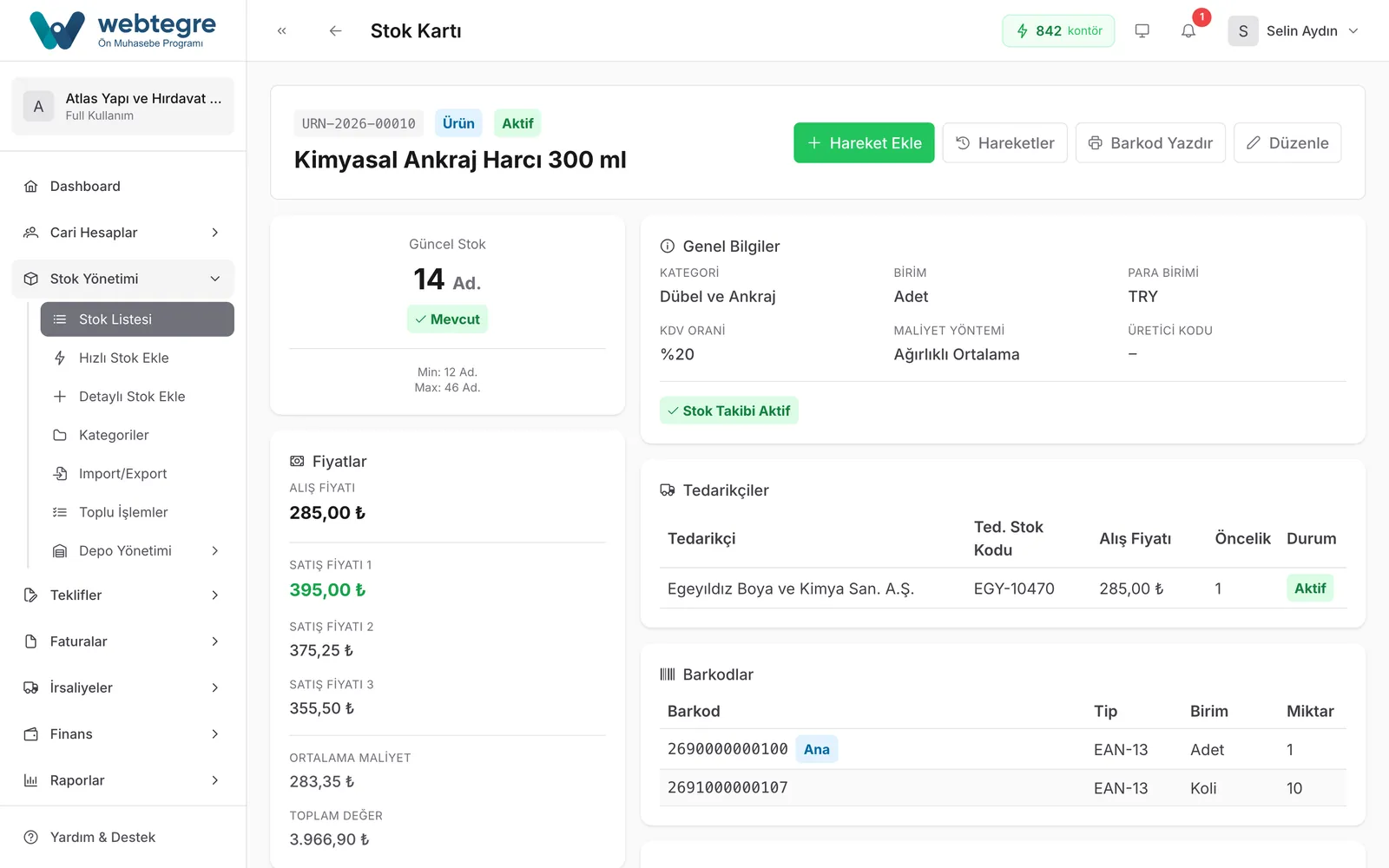Click Barkod Yazdır button
The width and height of the screenshot is (1389, 868).
1150,143
